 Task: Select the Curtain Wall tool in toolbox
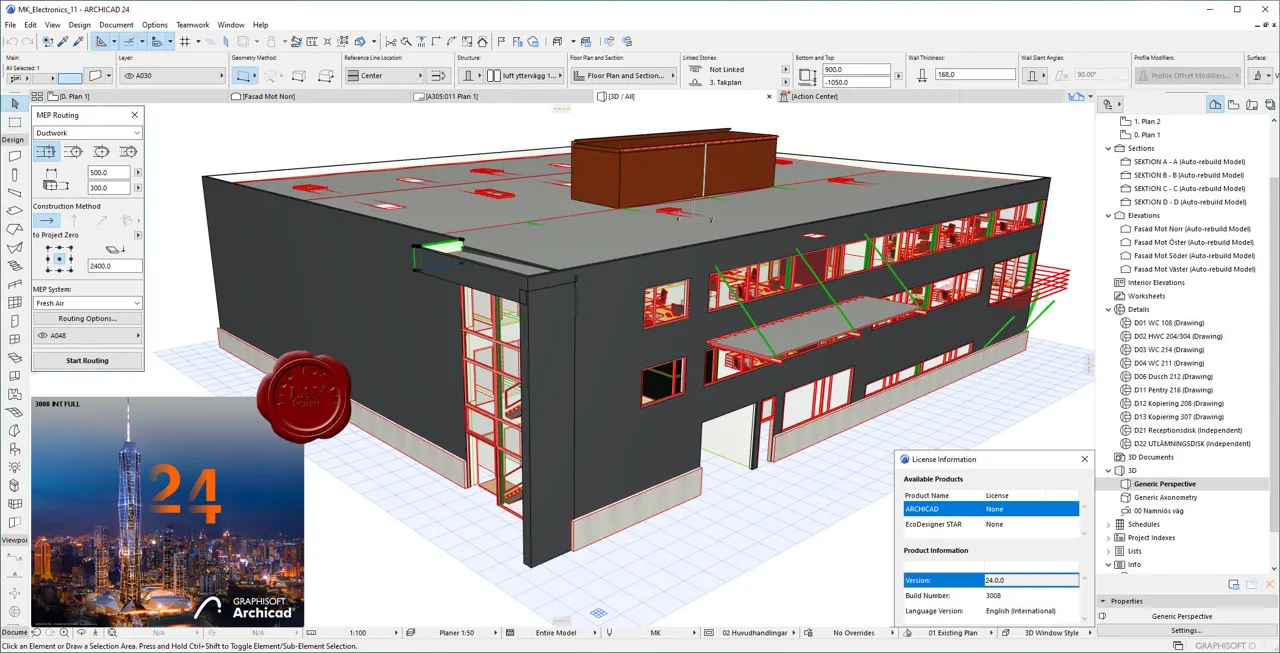[14, 303]
